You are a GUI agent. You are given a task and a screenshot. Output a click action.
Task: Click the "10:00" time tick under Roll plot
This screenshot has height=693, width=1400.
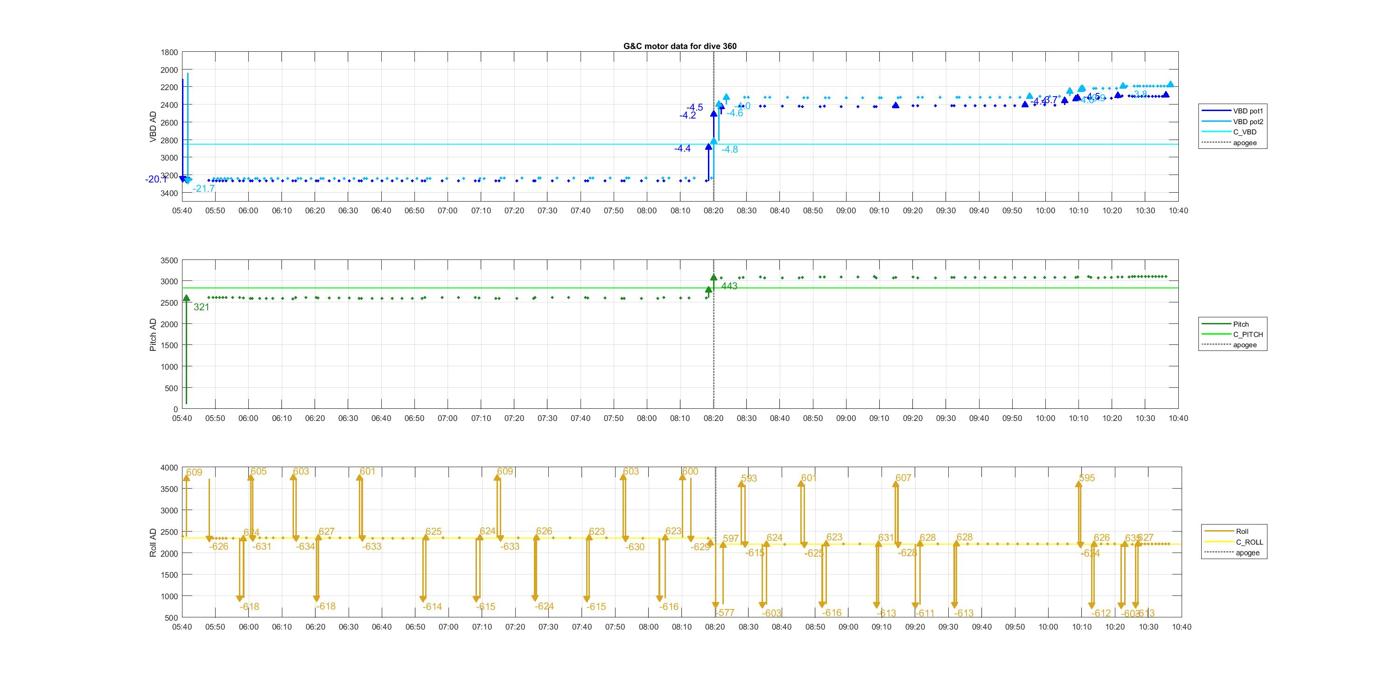coord(1048,627)
